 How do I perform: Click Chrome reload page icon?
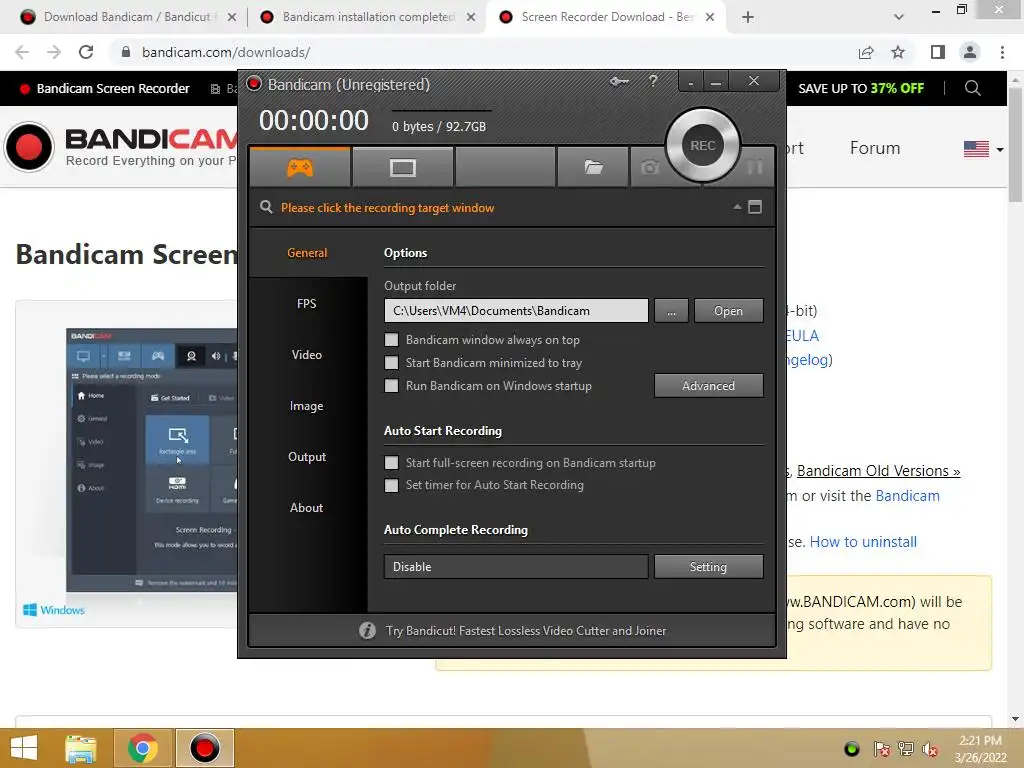point(86,52)
